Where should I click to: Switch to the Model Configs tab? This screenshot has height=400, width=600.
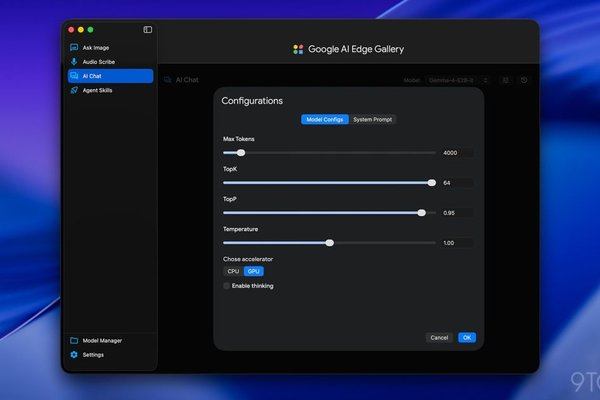(x=324, y=119)
